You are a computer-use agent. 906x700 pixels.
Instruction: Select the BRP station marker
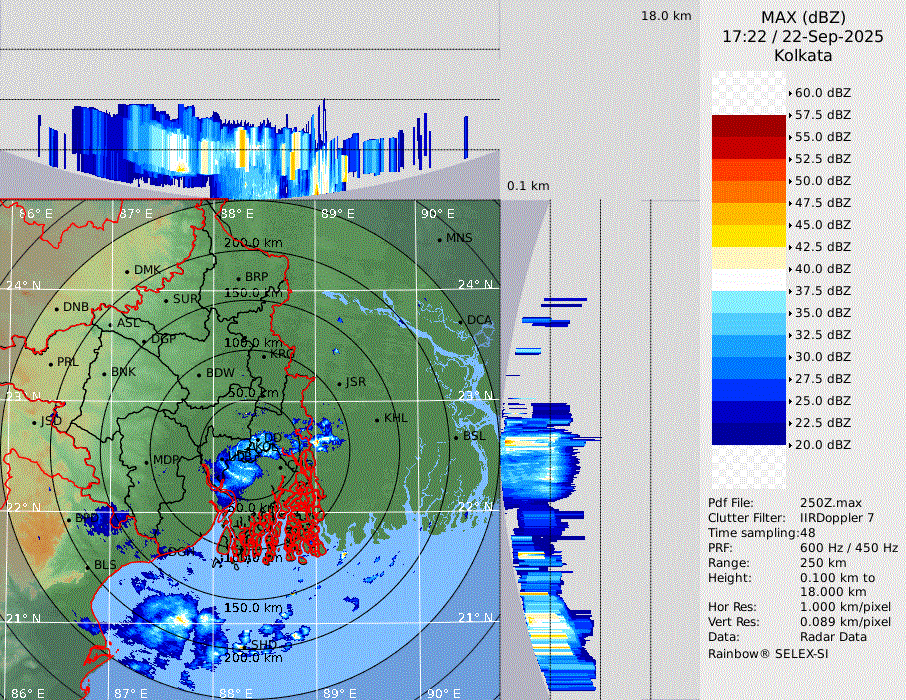(x=238, y=278)
